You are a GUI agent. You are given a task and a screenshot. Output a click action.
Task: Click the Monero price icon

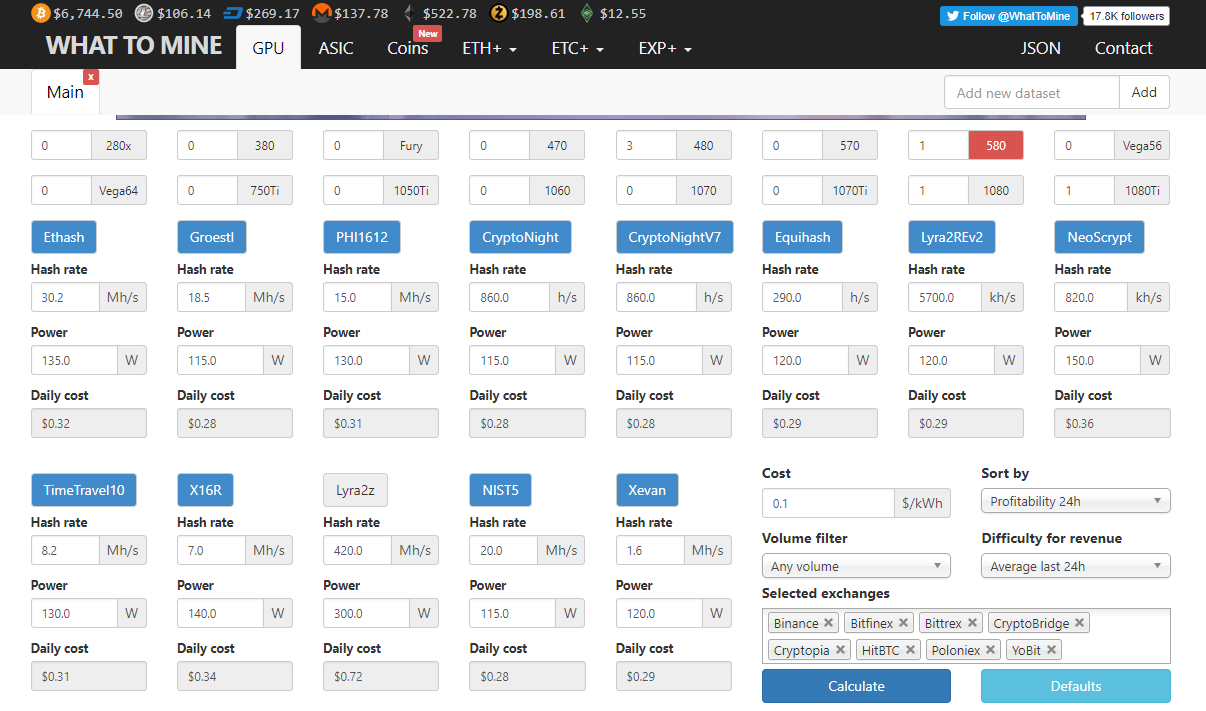(322, 13)
